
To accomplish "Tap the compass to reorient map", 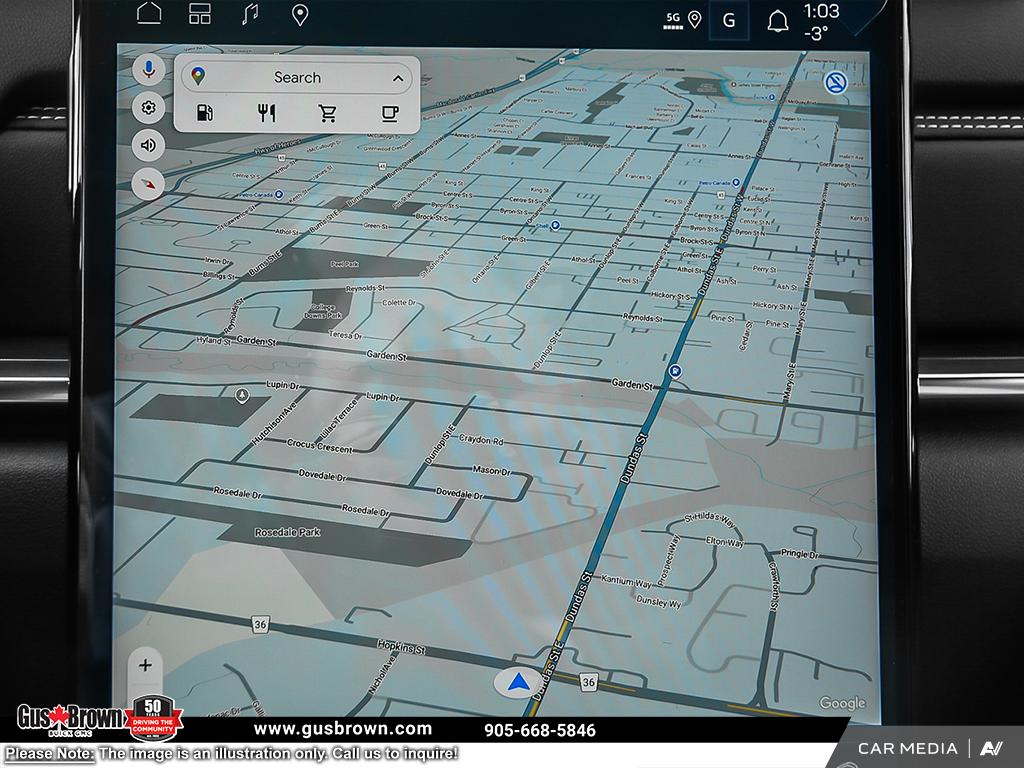I will click(149, 183).
